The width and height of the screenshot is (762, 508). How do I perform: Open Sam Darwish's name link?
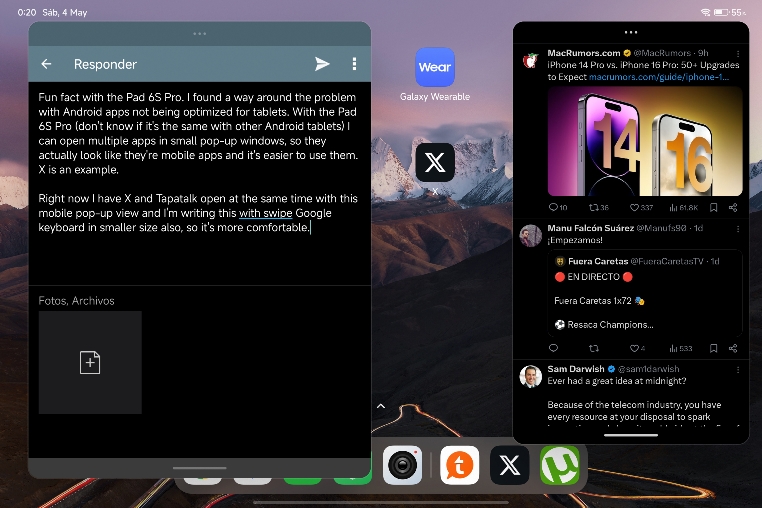pyautogui.click(x=576, y=368)
